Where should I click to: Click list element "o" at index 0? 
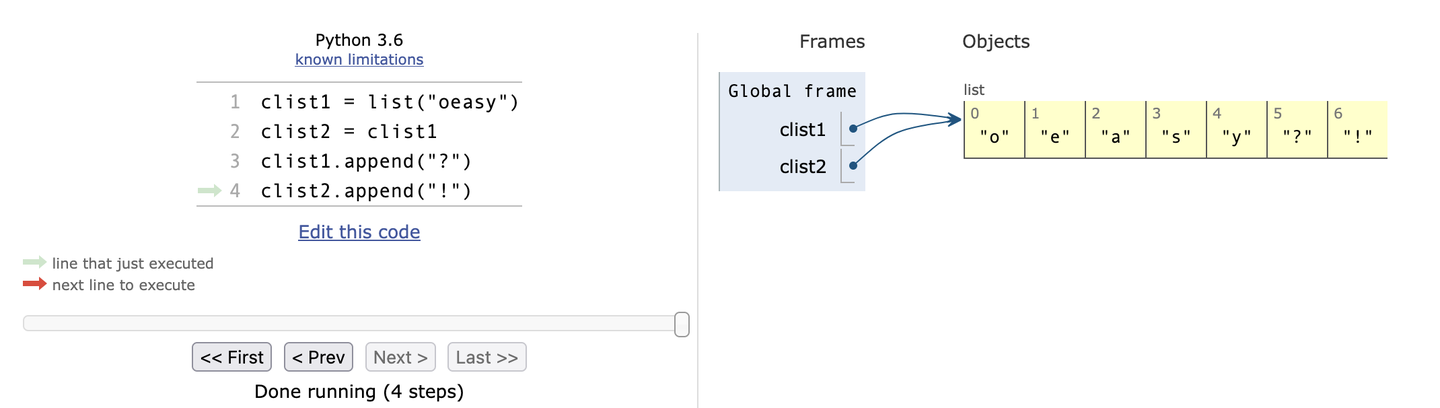tap(994, 138)
